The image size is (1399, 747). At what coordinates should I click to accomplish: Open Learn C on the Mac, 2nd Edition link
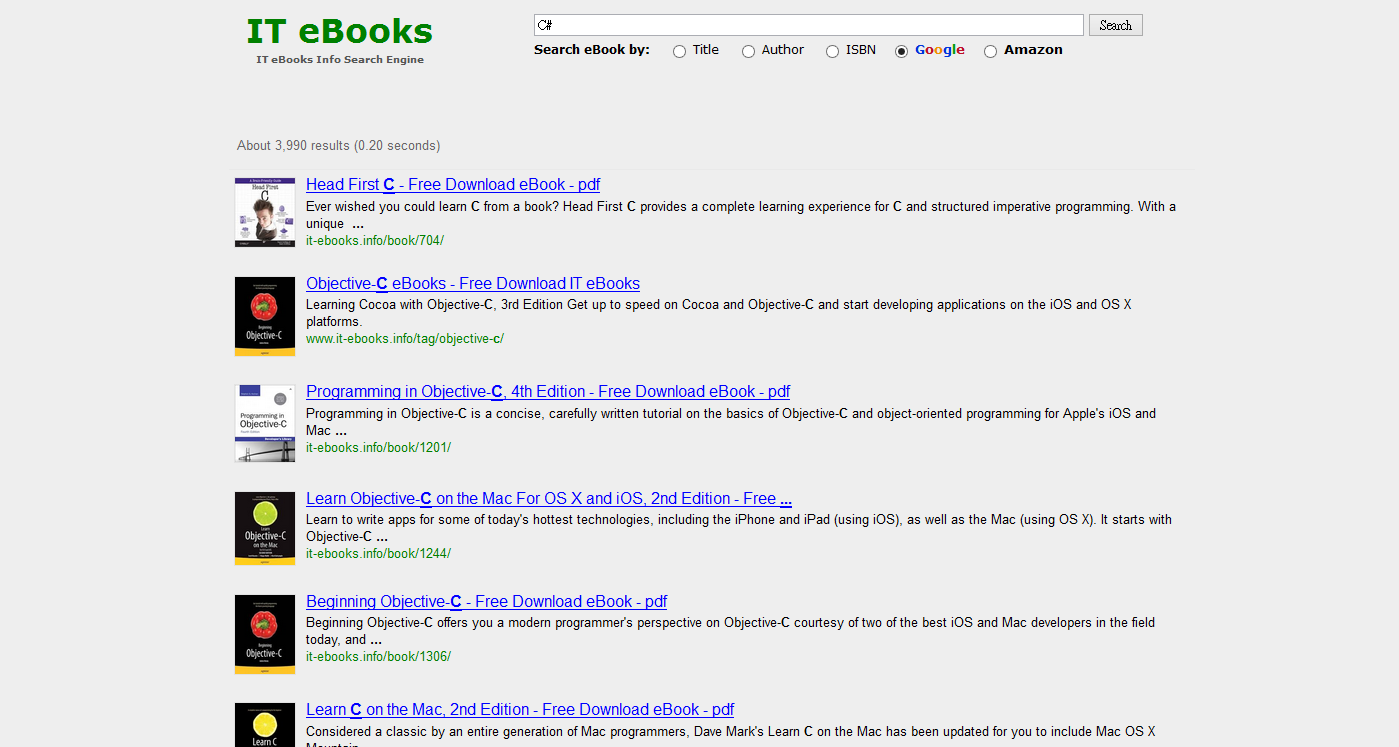(x=520, y=709)
